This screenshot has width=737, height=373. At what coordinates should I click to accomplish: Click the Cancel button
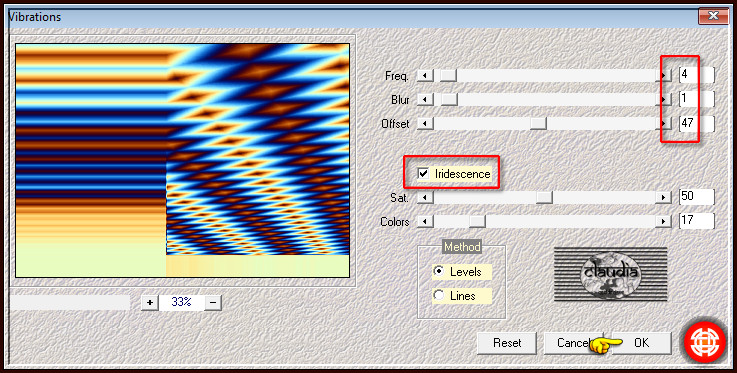(574, 343)
